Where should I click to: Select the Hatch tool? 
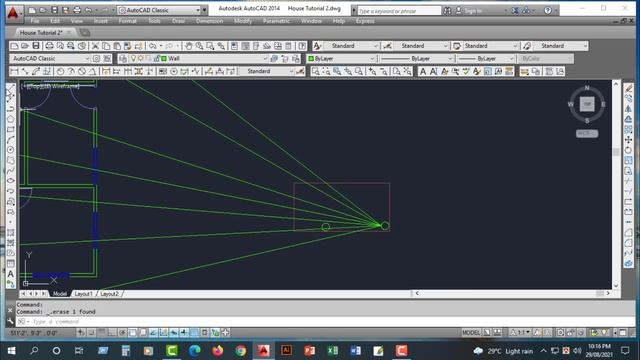11,233
